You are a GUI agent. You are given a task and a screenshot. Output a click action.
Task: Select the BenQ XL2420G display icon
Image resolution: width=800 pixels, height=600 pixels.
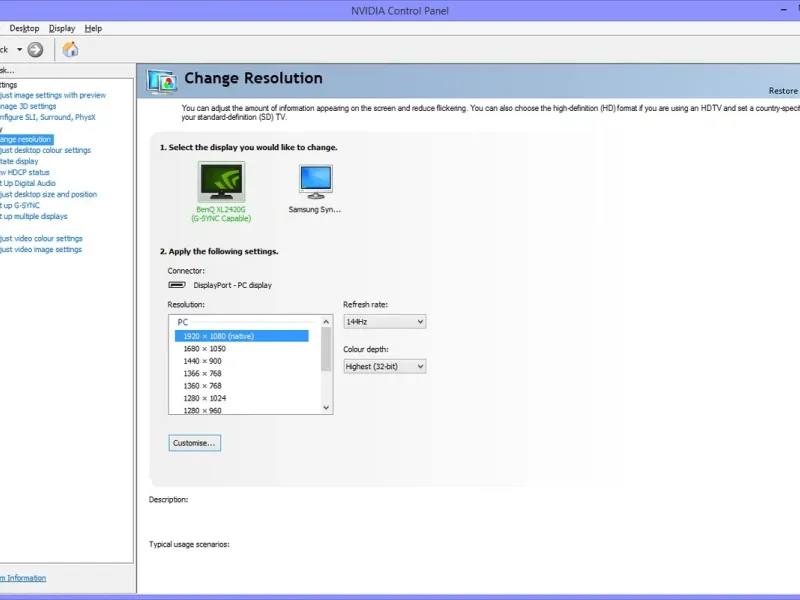(221, 182)
